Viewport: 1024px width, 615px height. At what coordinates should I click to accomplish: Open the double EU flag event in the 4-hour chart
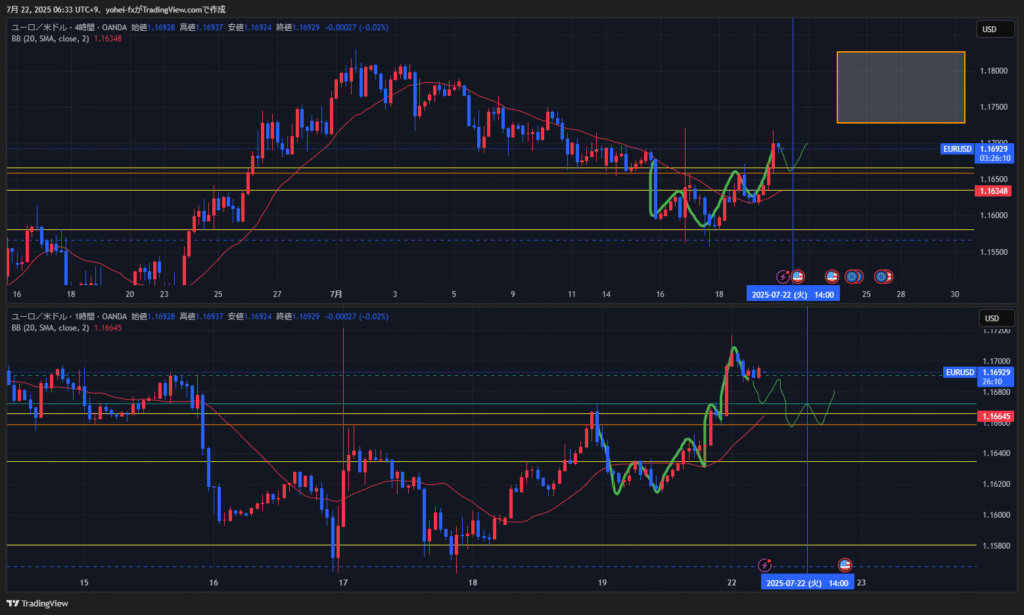click(854, 277)
